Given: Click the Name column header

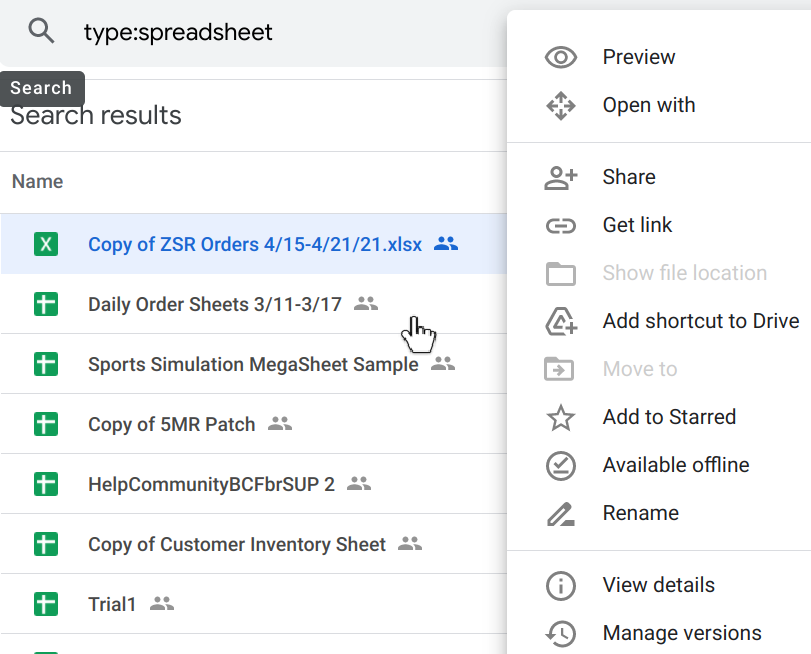Looking at the screenshot, I should pyautogui.click(x=37, y=181).
